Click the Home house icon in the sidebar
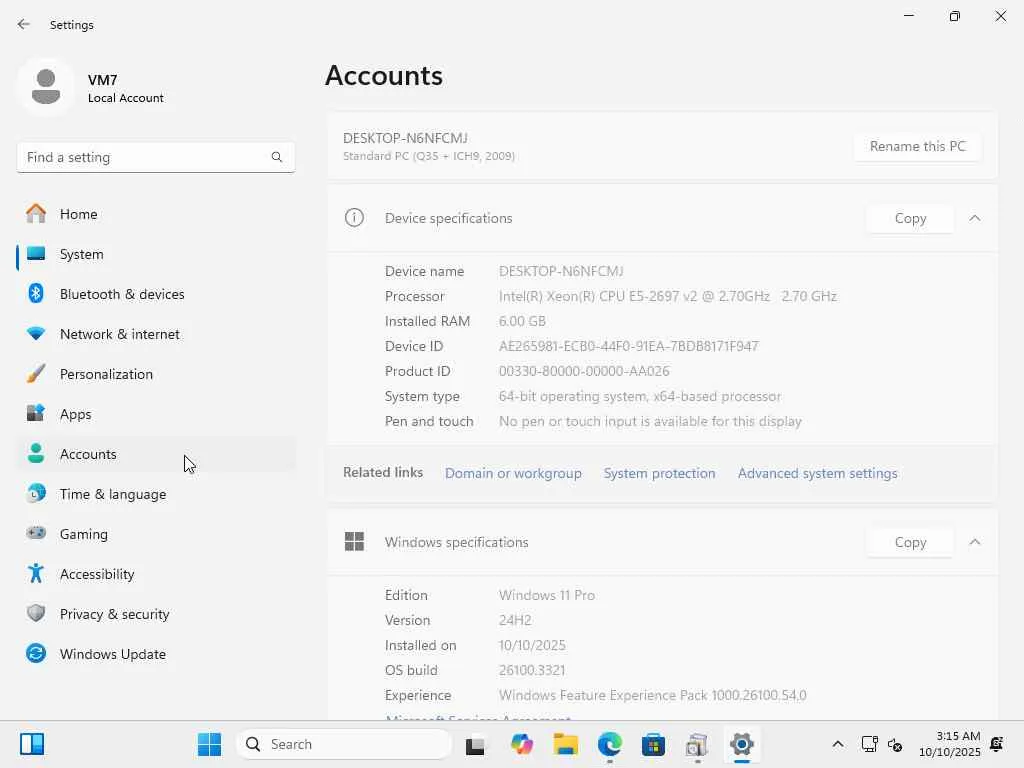Screen dimensions: 1024x768 point(36,214)
